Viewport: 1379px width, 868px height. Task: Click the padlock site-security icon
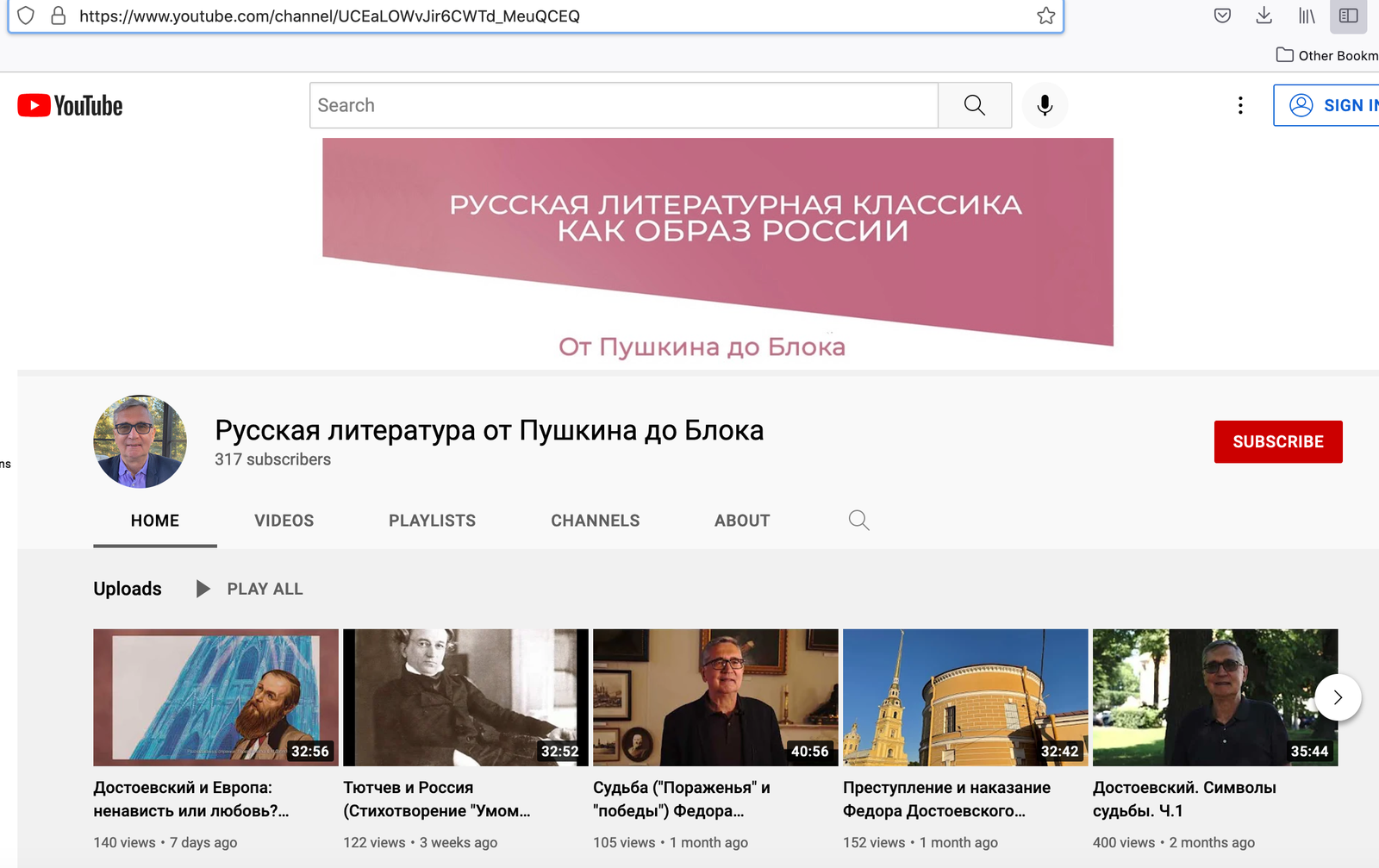(x=57, y=16)
